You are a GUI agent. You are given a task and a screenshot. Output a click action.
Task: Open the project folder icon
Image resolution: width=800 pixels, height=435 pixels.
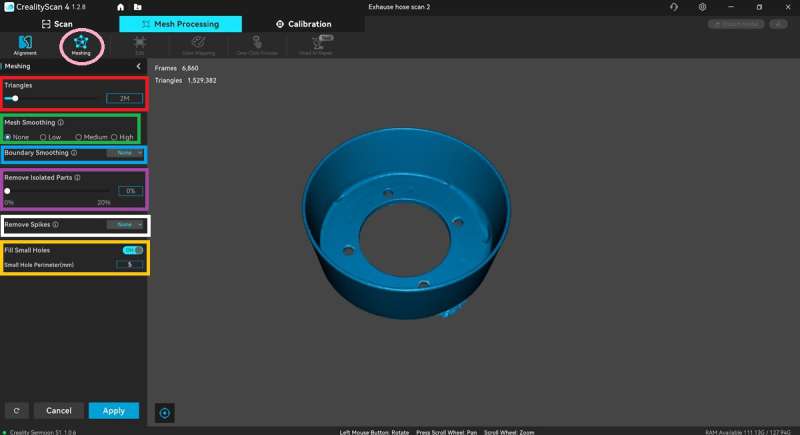136,7
